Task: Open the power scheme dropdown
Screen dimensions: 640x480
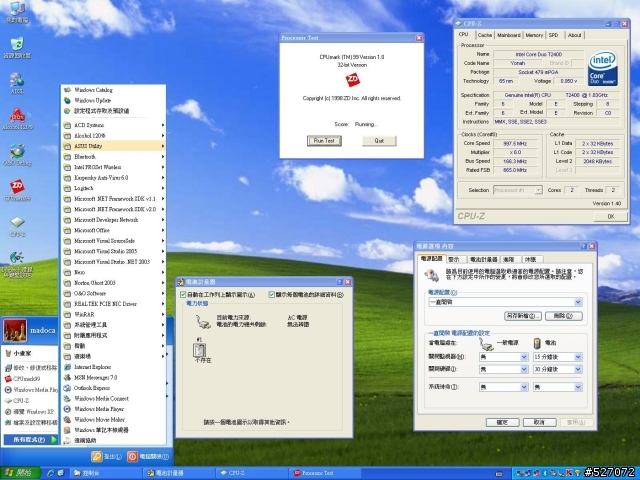Action: (x=578, y=302)
